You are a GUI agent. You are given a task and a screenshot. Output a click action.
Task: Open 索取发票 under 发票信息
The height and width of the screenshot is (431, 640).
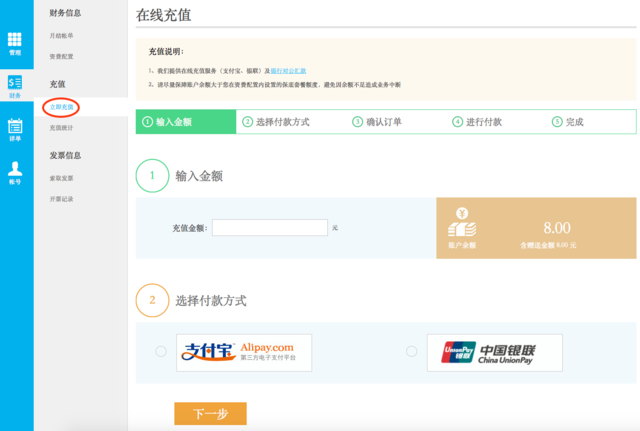coord(61,178)
